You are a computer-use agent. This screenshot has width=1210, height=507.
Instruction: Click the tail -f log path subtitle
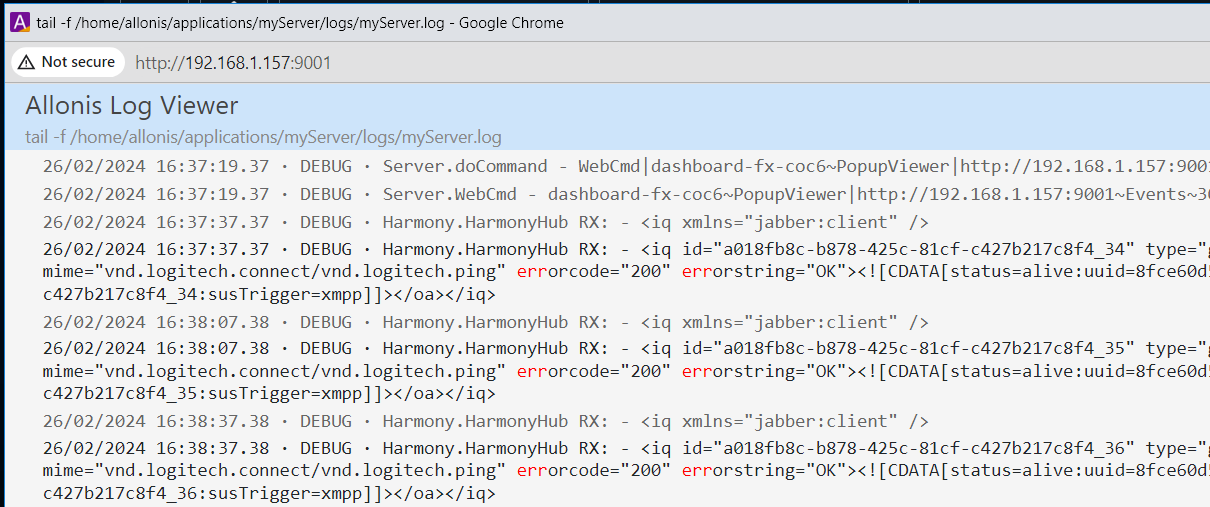point(263,137)
